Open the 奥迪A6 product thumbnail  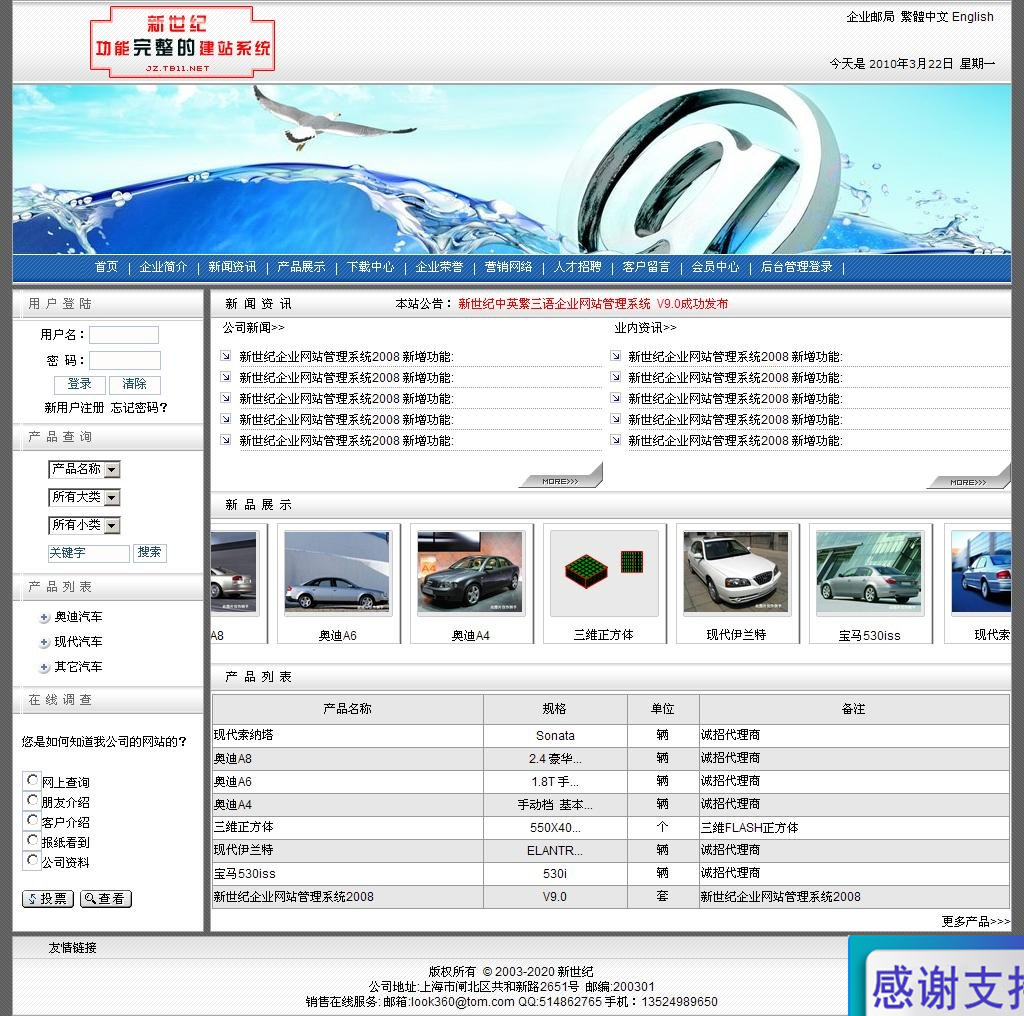tap(338, 574)
